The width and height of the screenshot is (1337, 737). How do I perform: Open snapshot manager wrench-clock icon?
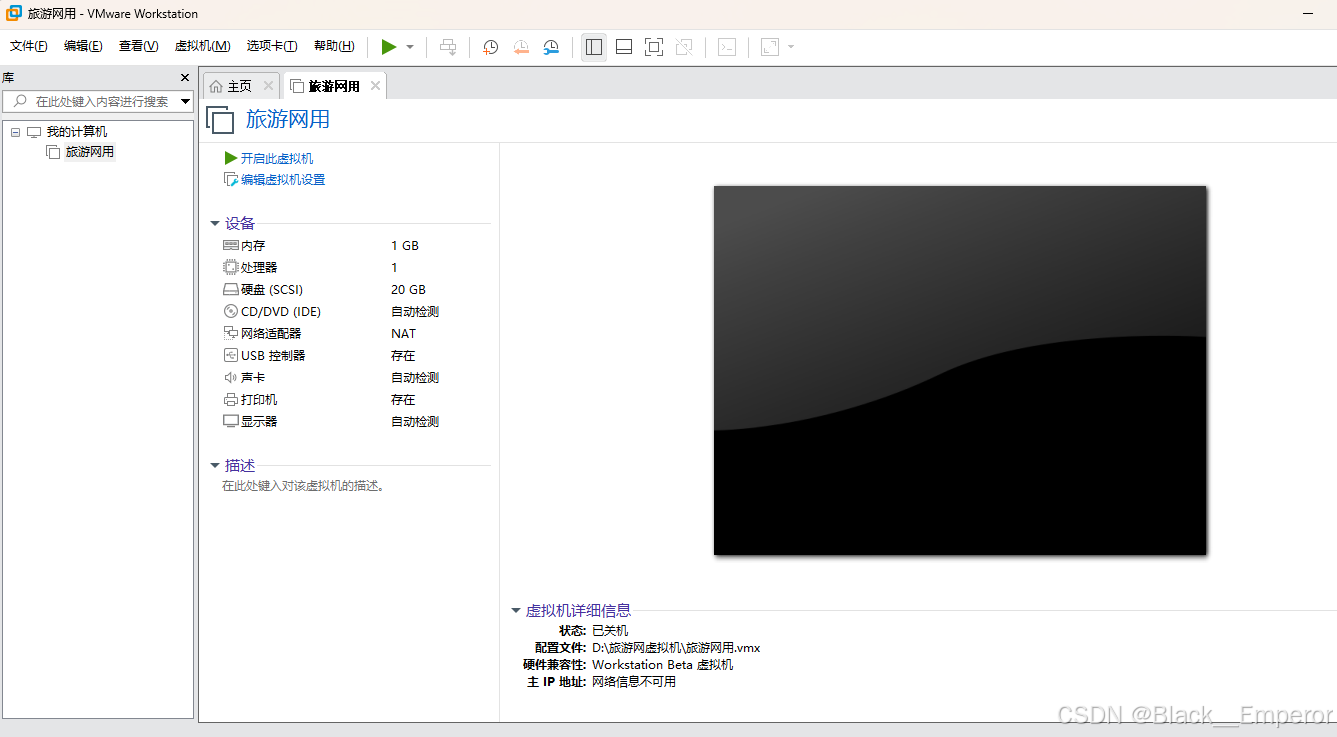[551, 47]
